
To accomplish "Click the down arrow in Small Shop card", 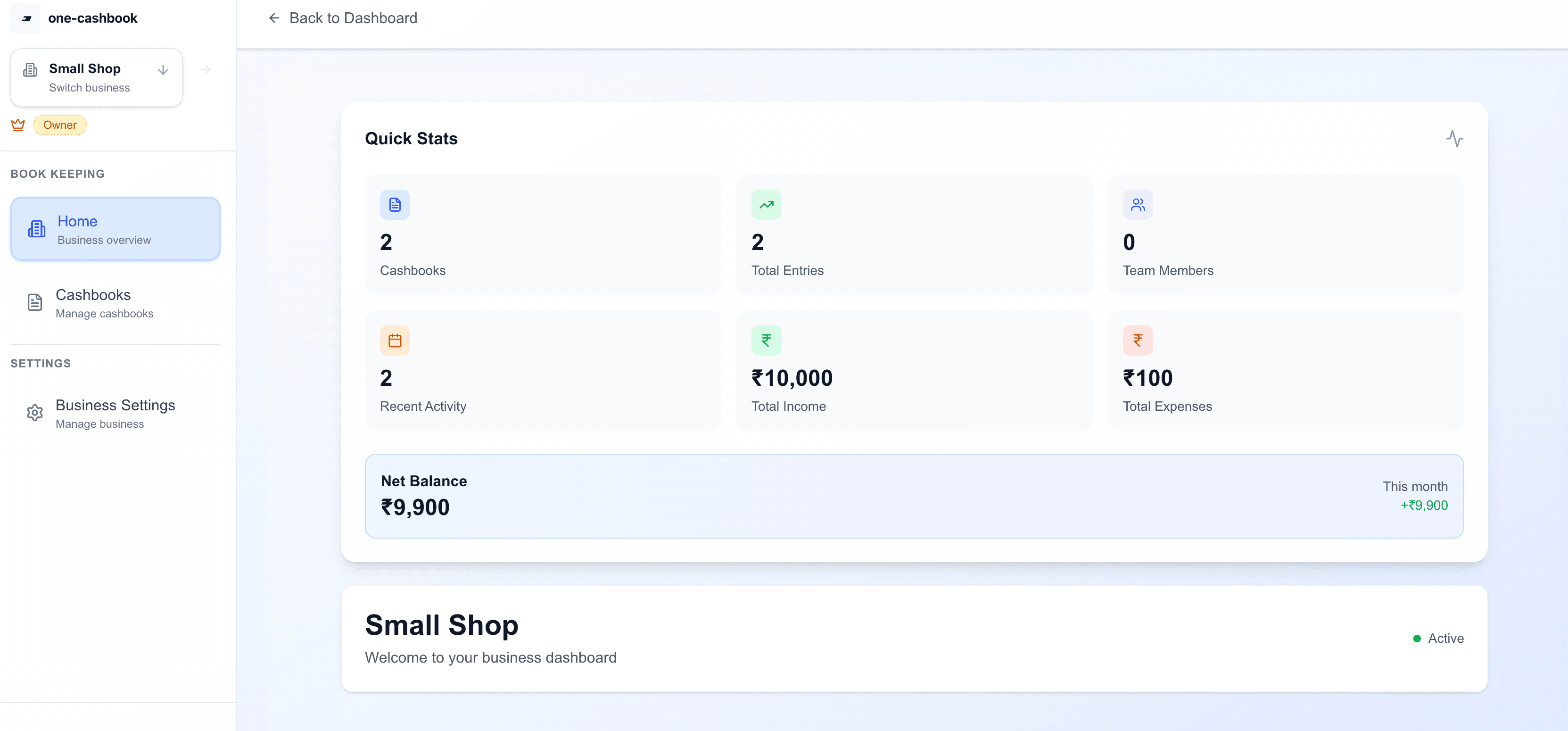I will (x=163, y=70).
